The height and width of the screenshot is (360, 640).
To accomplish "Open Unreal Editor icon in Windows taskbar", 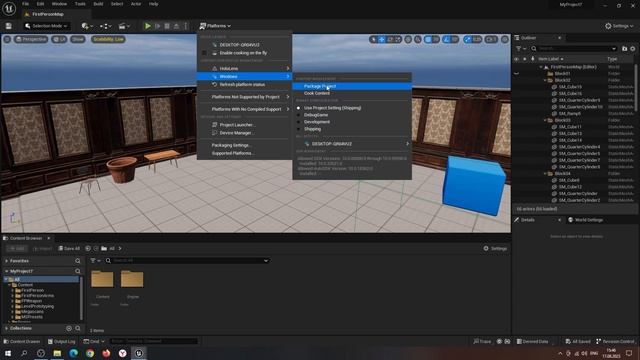I will click(x=139, y=353).
